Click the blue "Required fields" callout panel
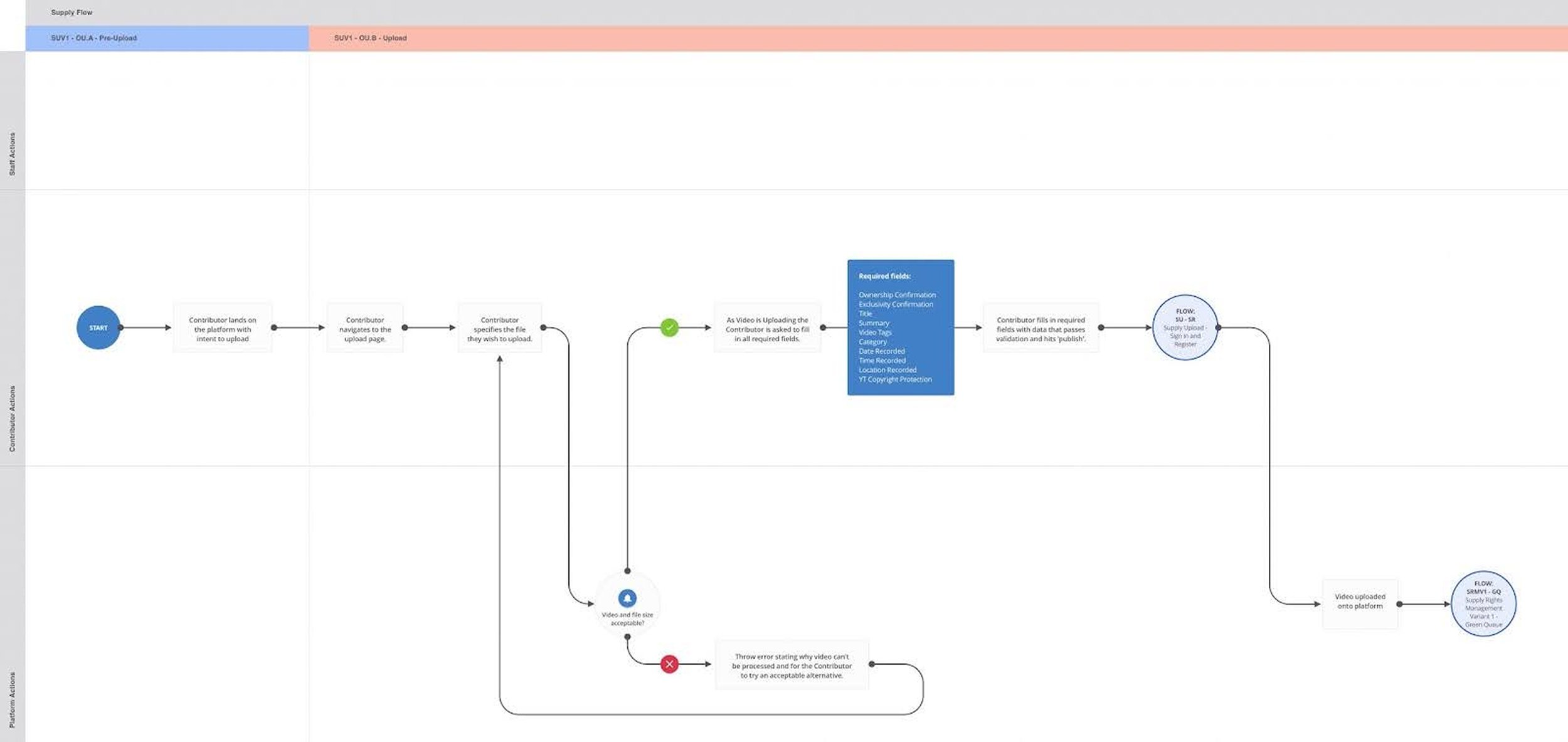1568x742 pixels. click(900, 327)
